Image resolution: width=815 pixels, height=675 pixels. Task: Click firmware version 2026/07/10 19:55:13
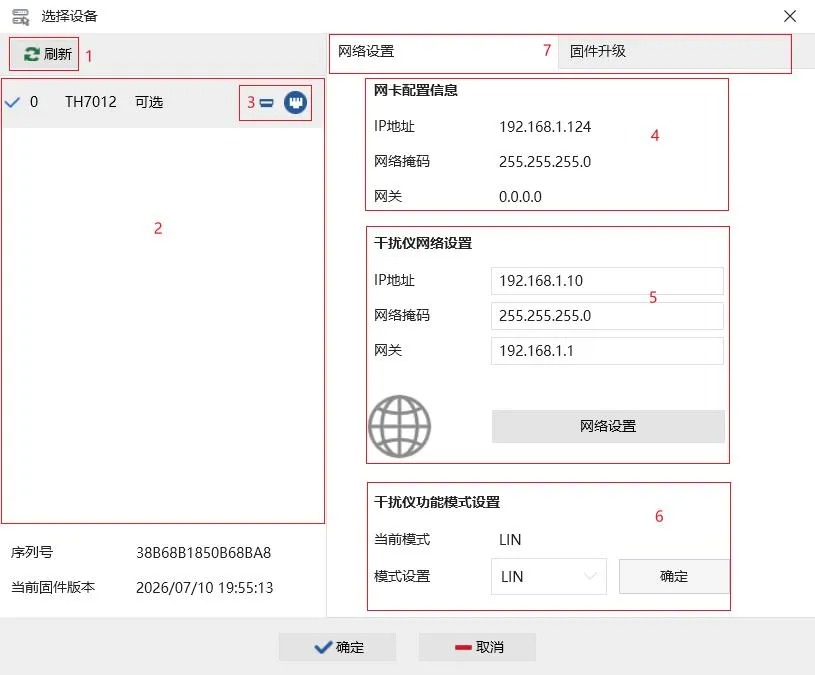[x=204, y=588]
